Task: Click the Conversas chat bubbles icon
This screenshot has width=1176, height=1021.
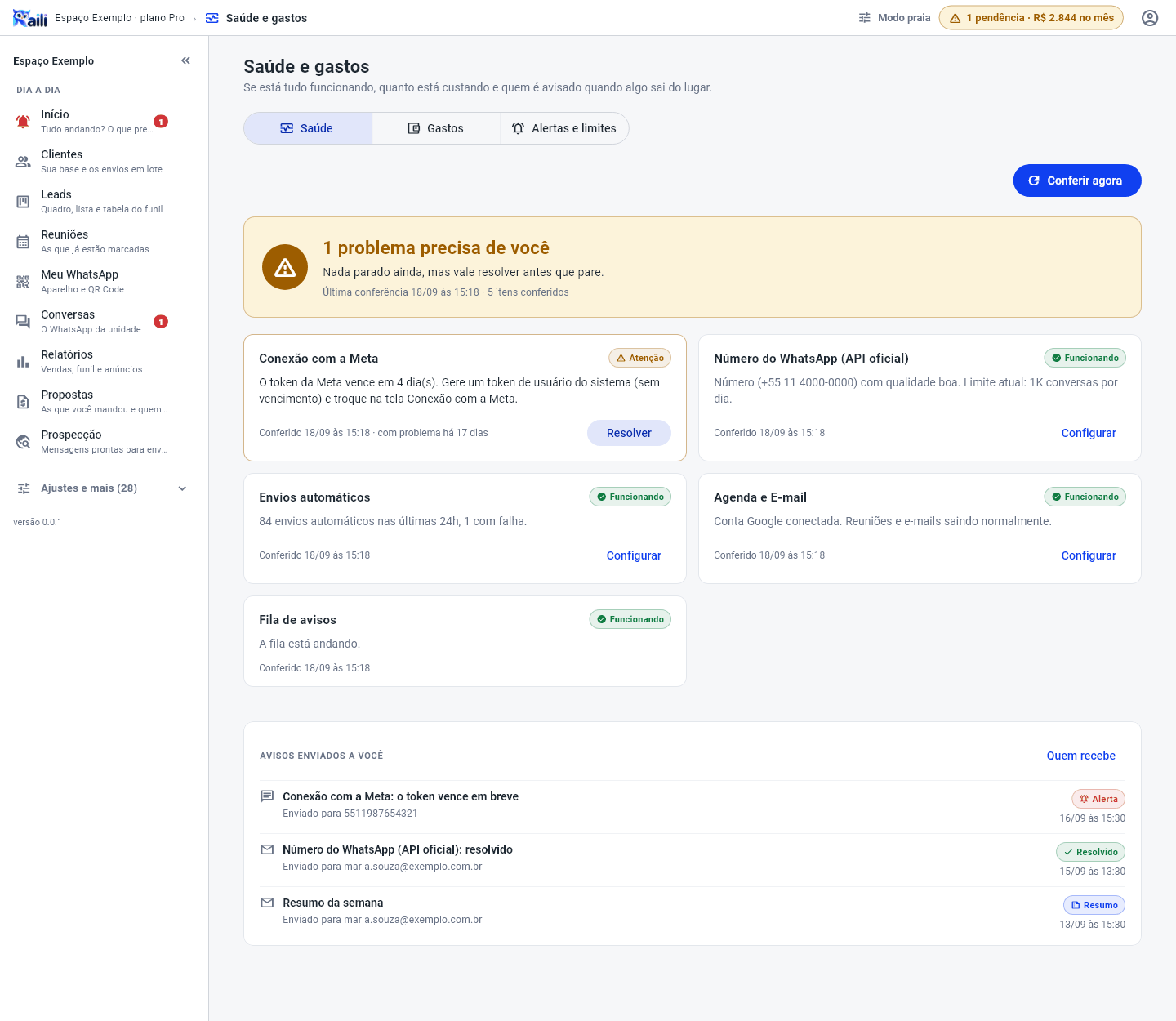Action: point(23,321)
